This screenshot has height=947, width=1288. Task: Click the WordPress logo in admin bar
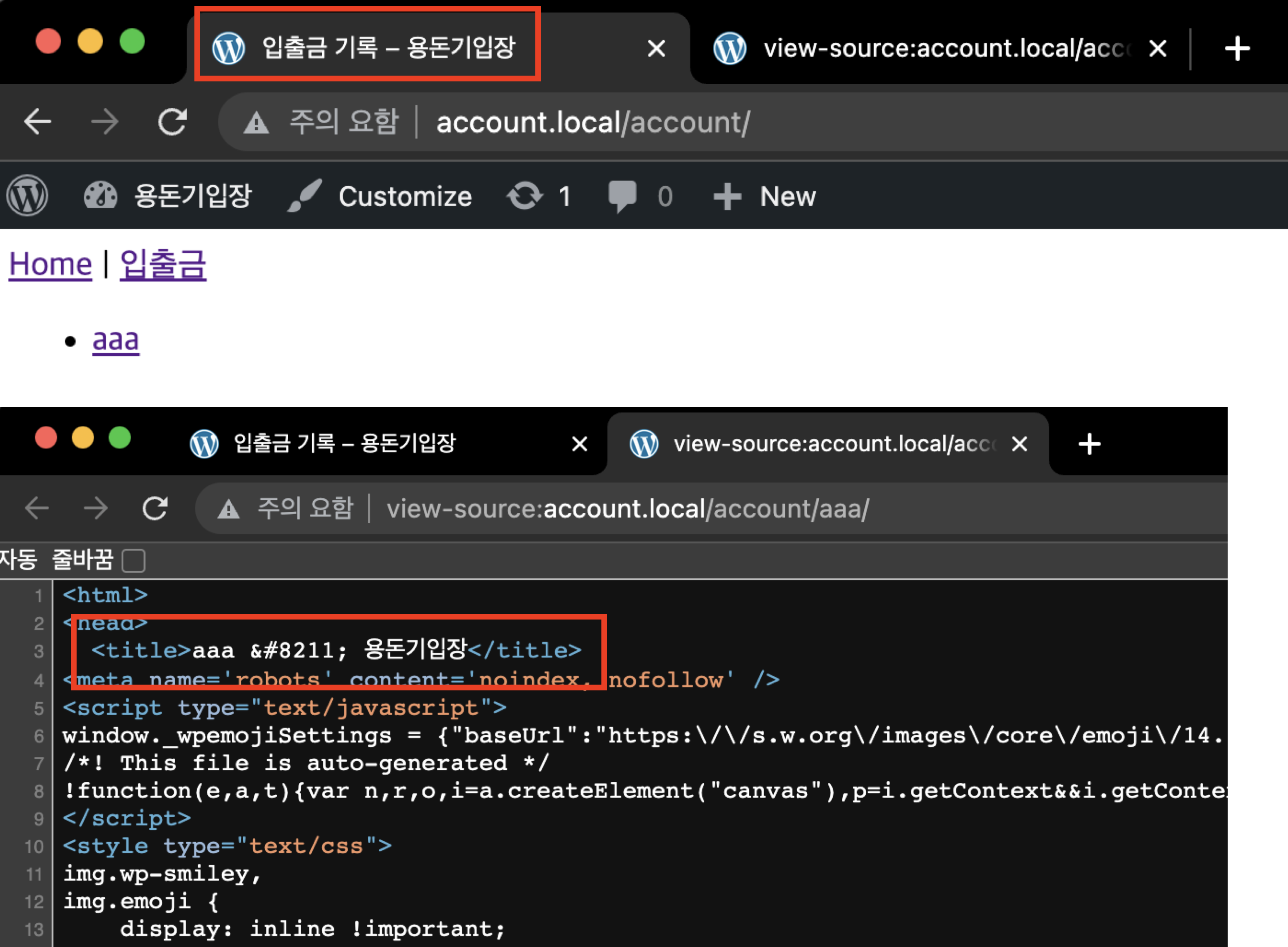click(27, 196)
